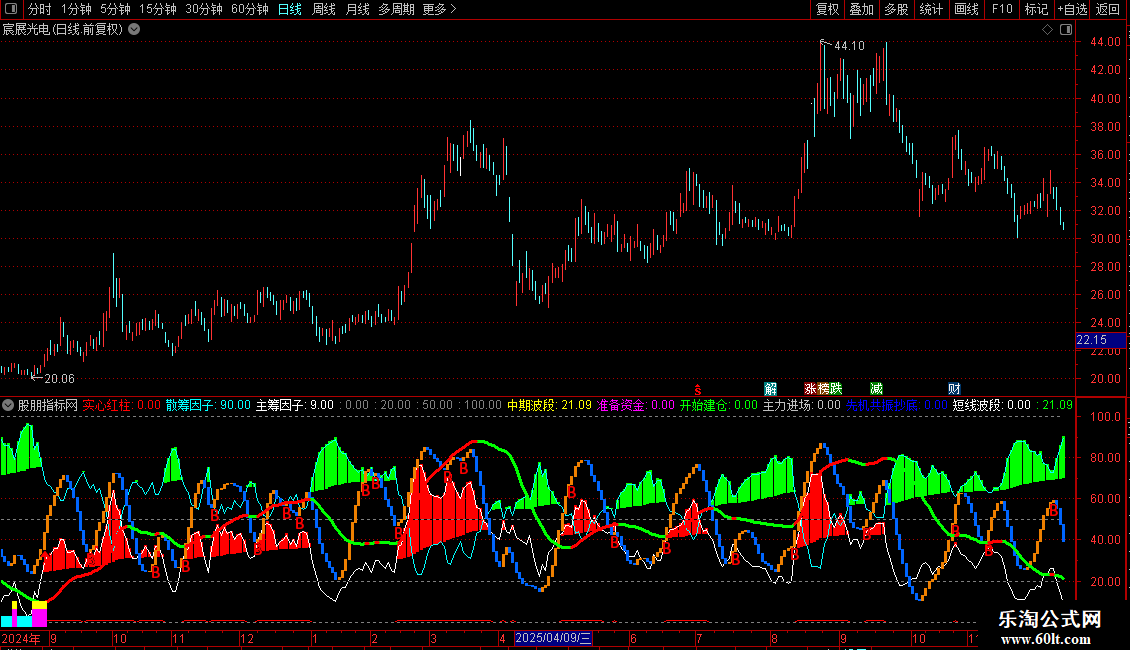Viewport: 1130px width, 650px height.
Task: Toggle the left side panel icon
Action: pos(11,9)
